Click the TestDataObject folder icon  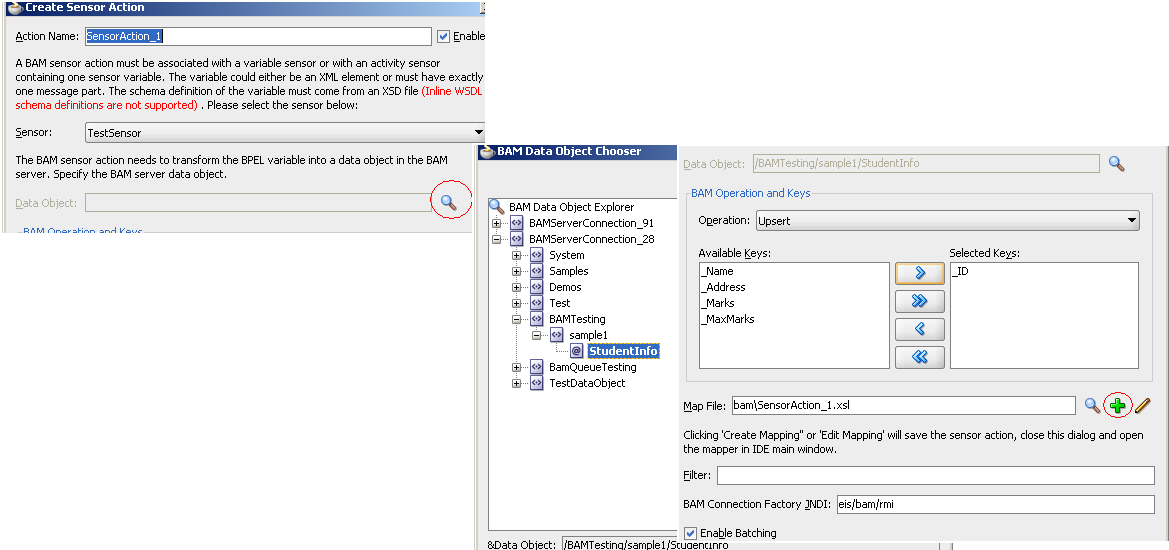click(537, 383)
